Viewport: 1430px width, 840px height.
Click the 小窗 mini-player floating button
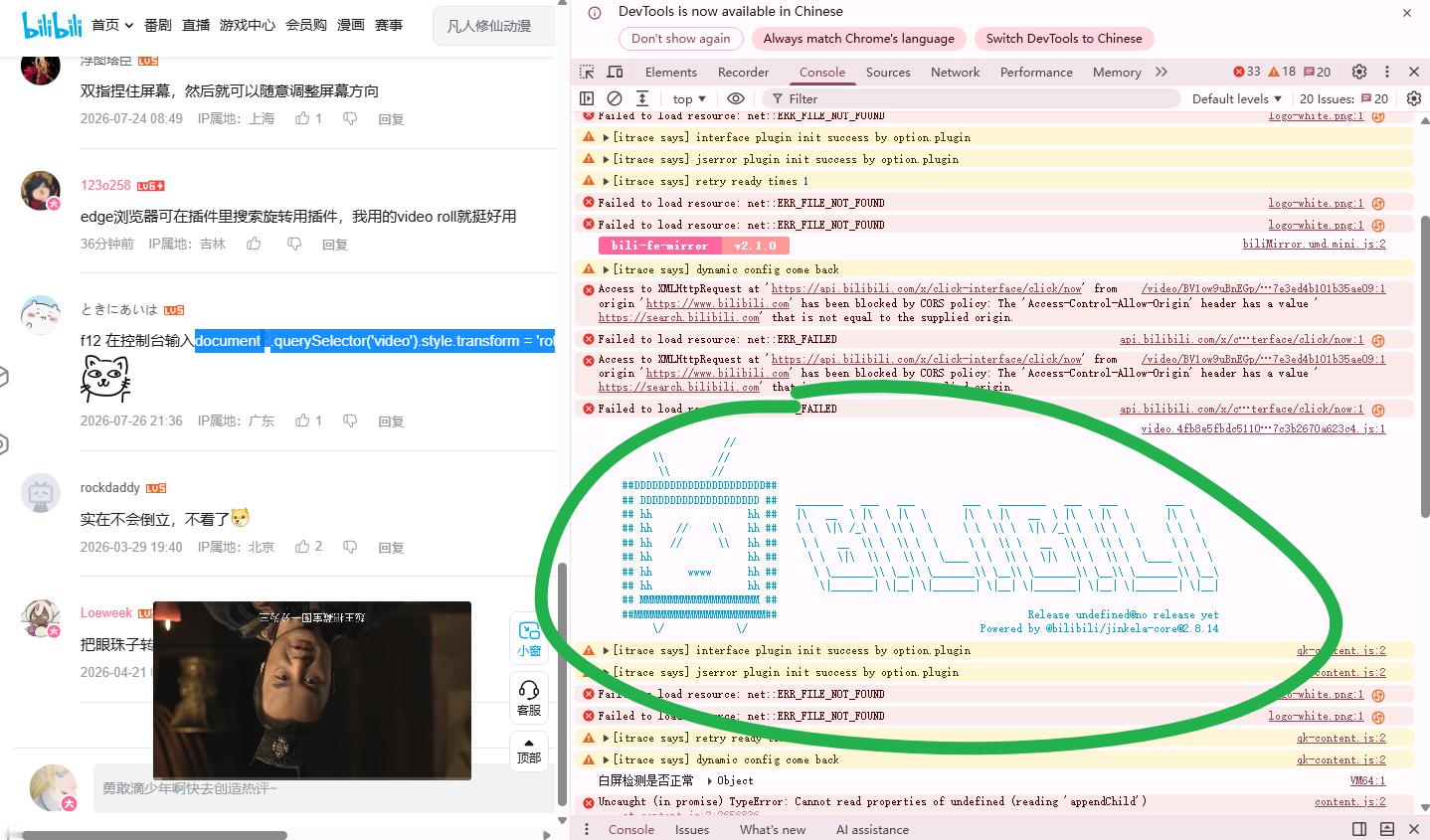(529, 638)
